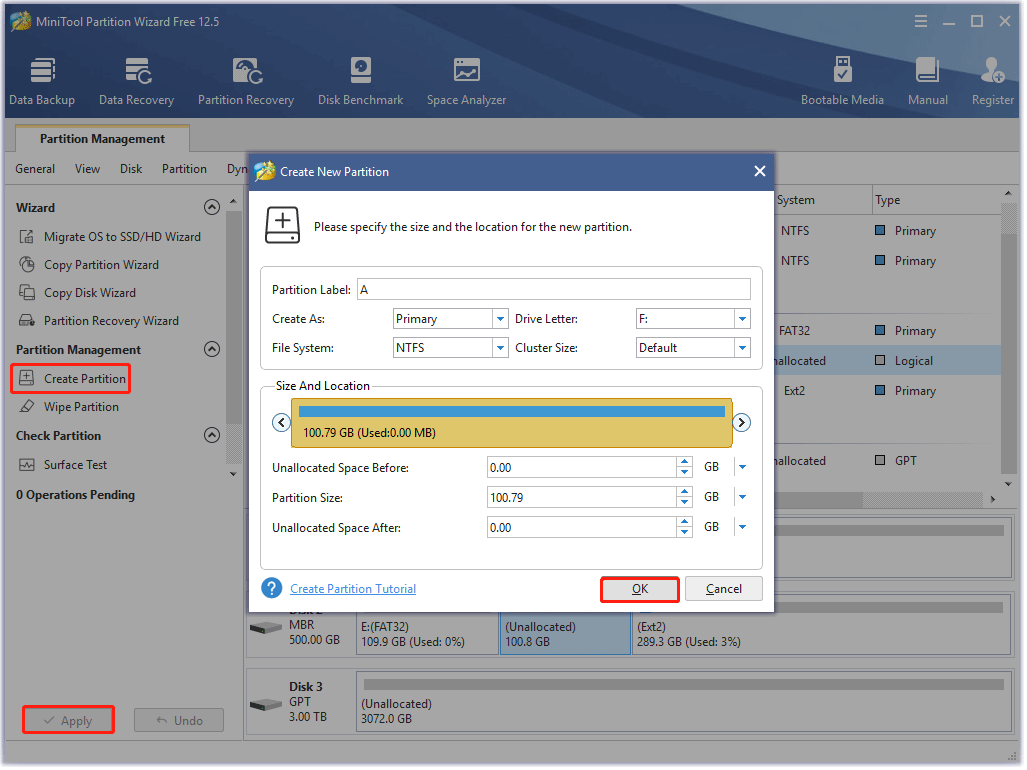Click Disk 3 drive icon

266,706
